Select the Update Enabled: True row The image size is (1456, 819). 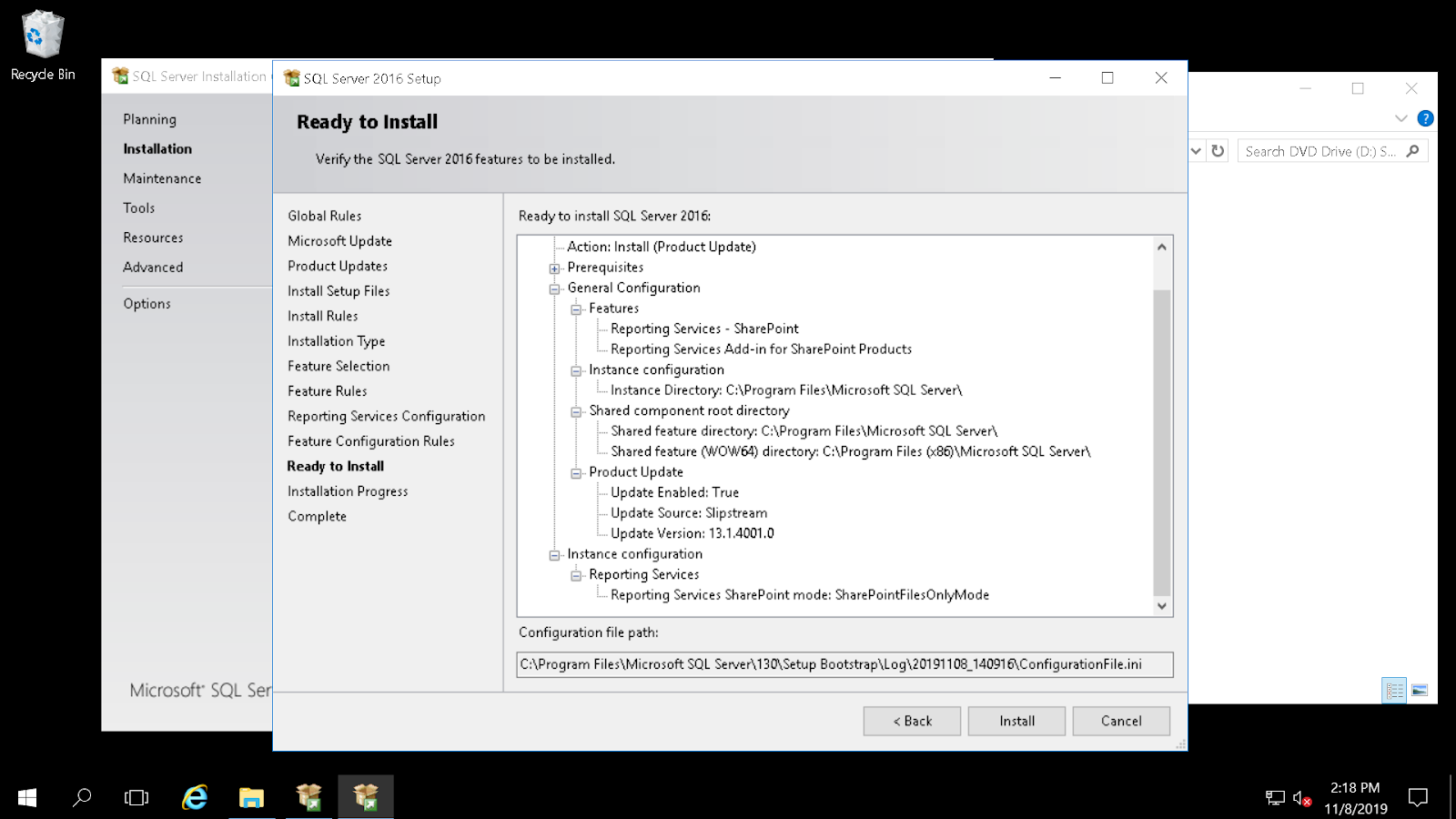pos(674,492)
